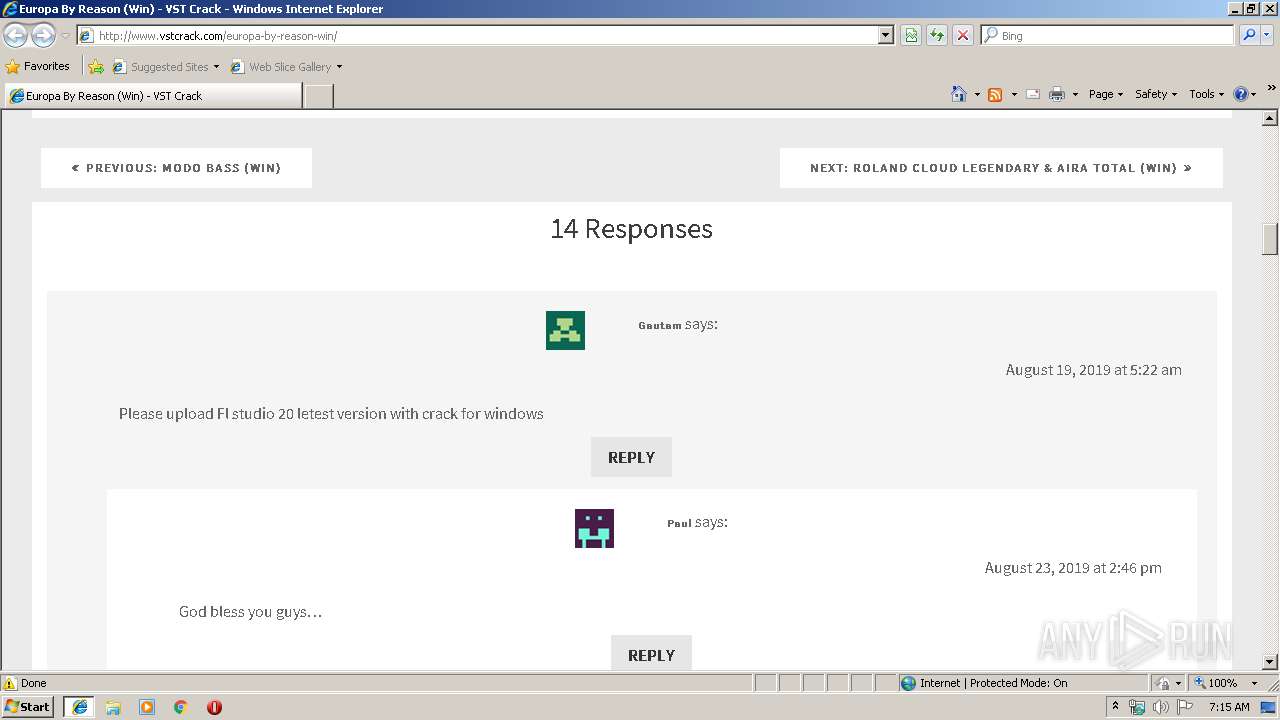Click the Print icon

1057,94
